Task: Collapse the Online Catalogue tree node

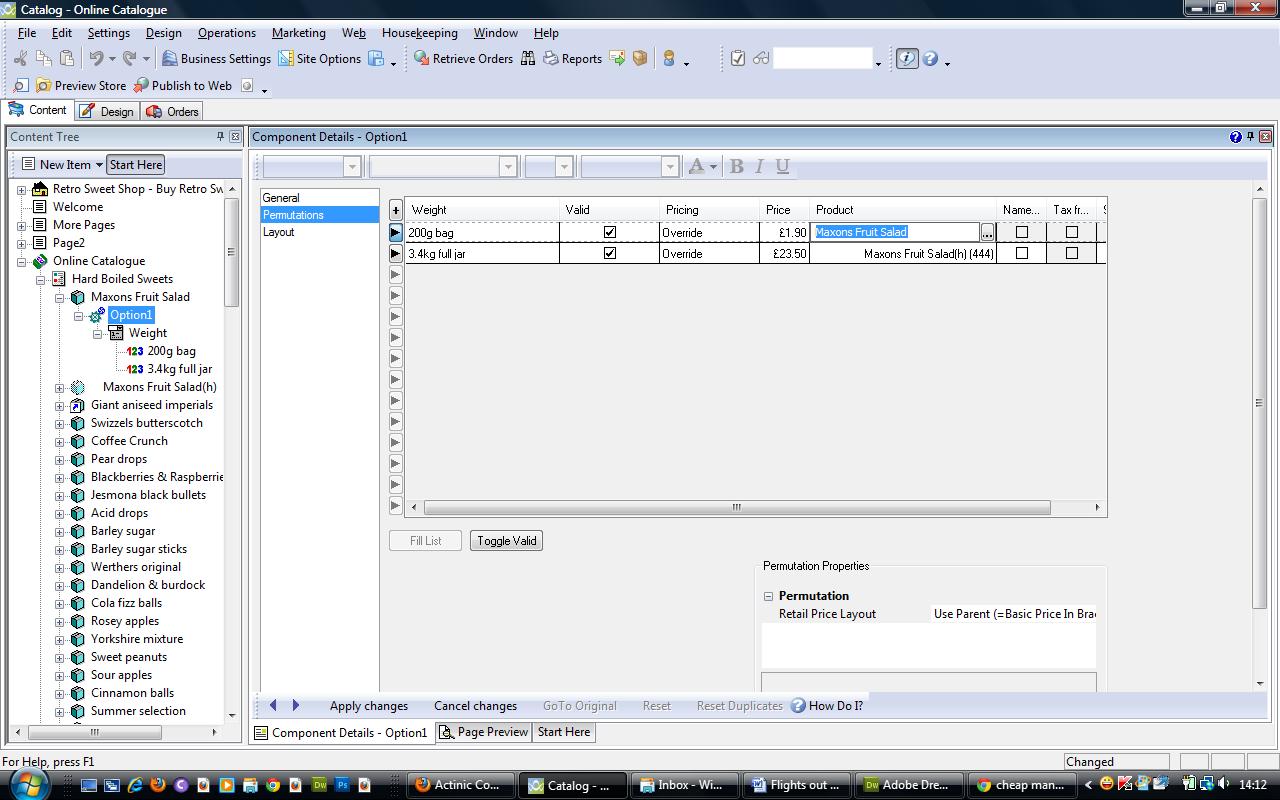Action: (22, 261)
